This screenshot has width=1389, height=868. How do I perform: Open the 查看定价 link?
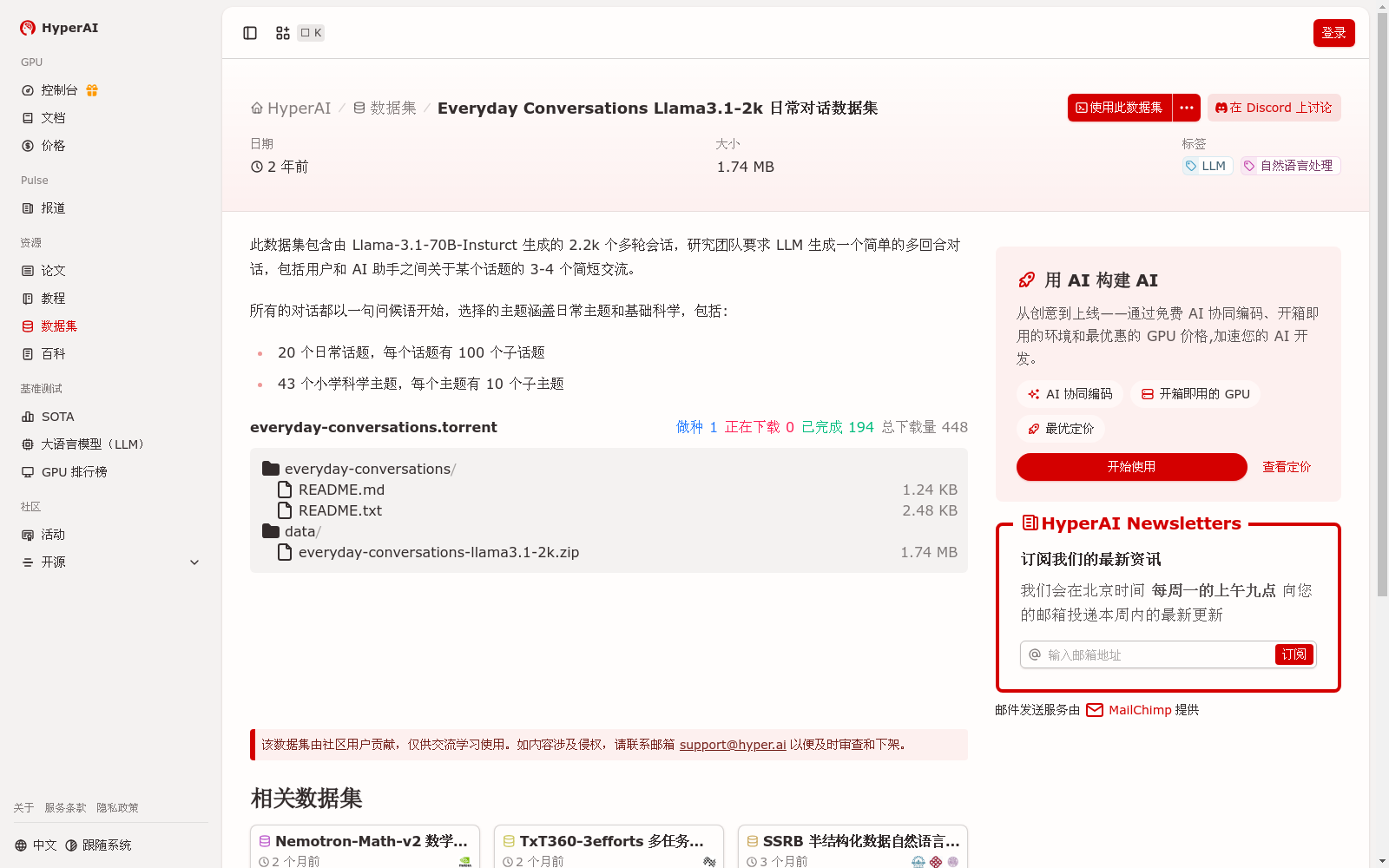point(1287,467)
